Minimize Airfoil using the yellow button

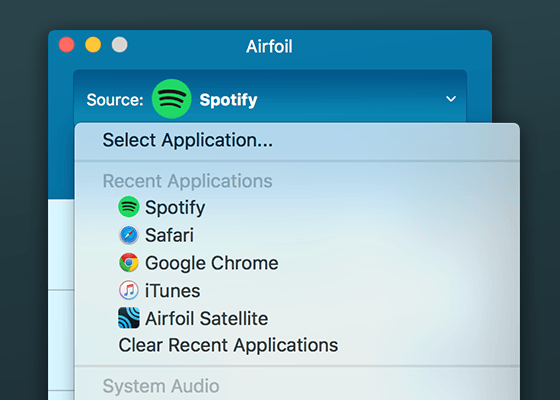click(93, 45)
